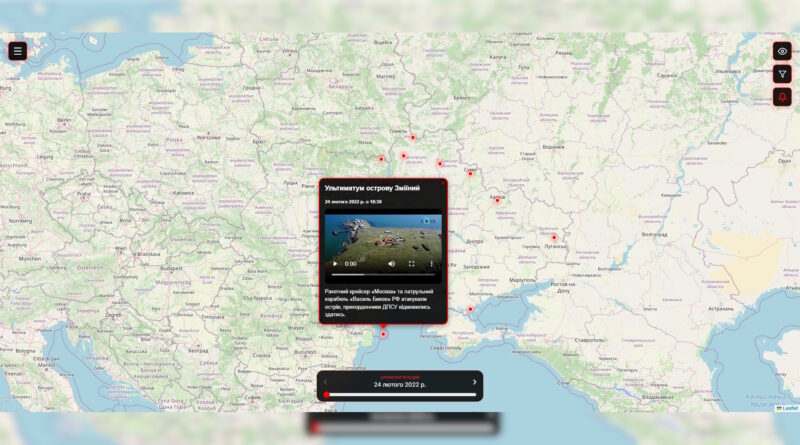Select the marker at Суми
The height and width of the screenshot is (445, 800).
coord(470,174)
